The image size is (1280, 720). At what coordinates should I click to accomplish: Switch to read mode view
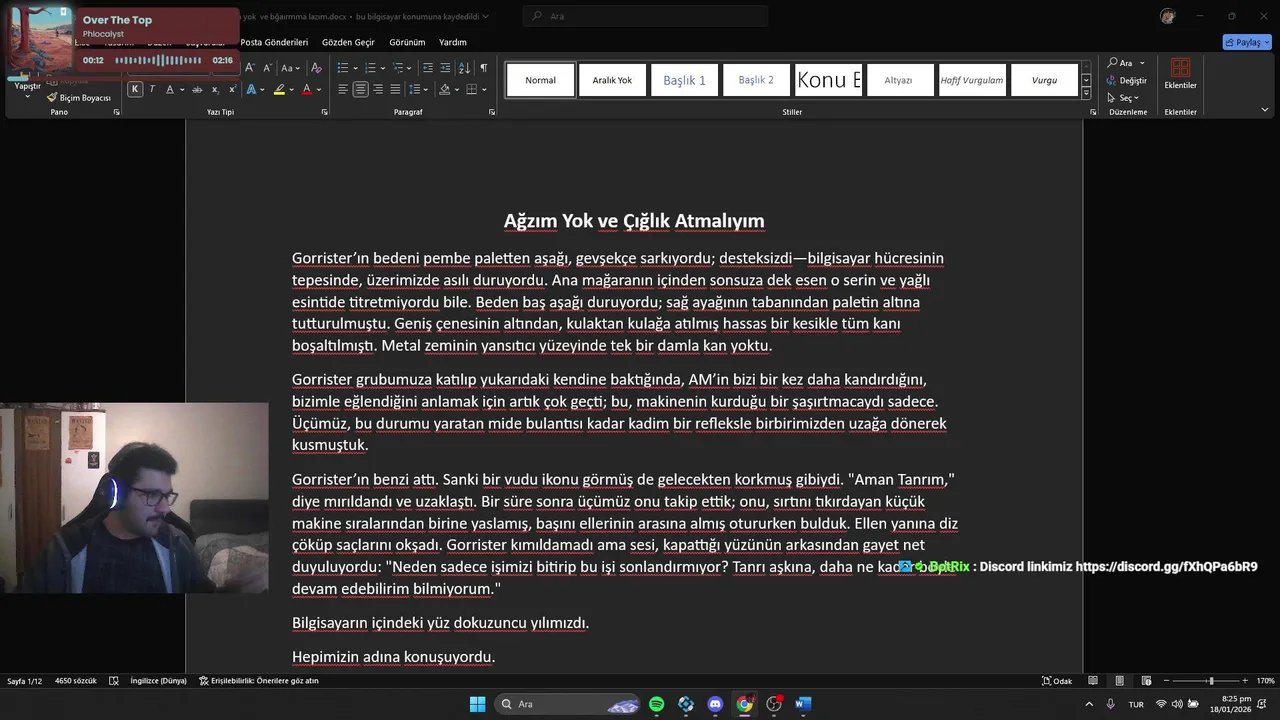click(x=1093, y=681)
